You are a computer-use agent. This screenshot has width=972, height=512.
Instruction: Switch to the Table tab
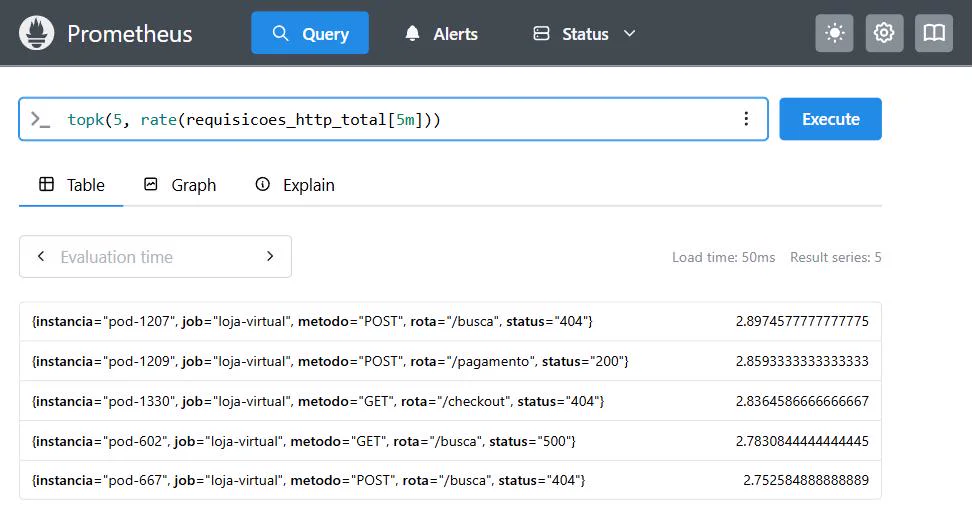click(71, 185)
